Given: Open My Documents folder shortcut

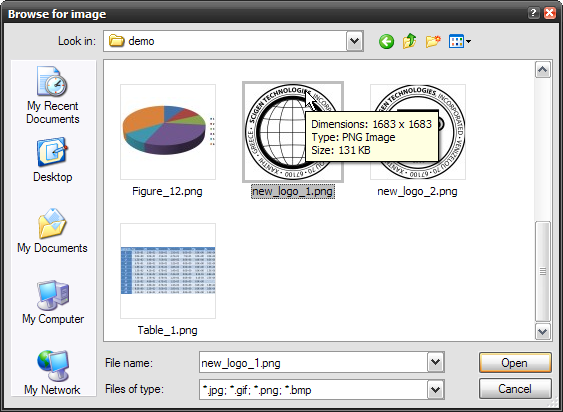Looking at the screenshot, I should (x=52, y=231).
